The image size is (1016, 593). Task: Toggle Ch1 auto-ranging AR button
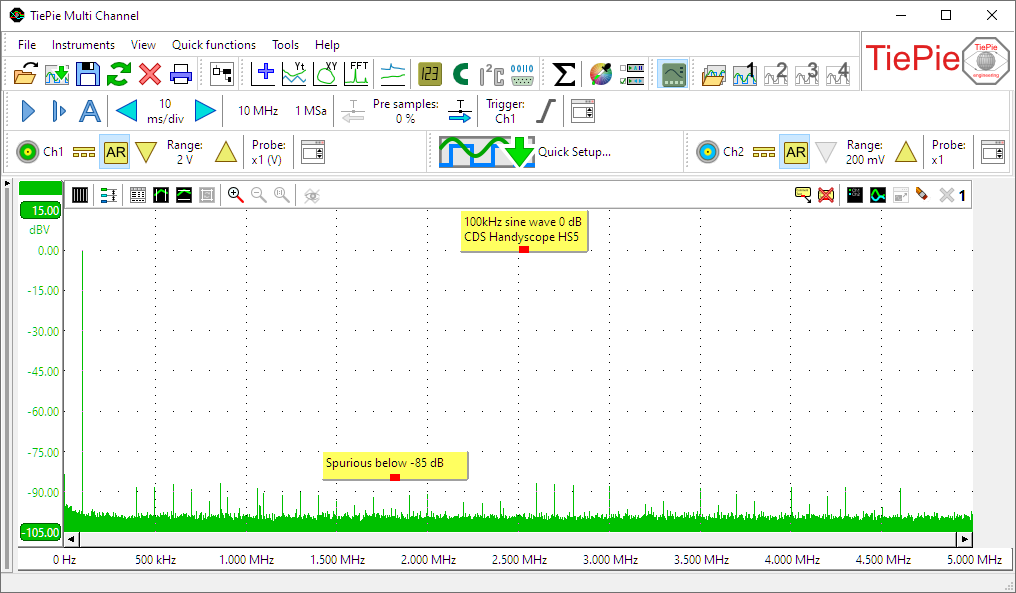coord(116,152)
